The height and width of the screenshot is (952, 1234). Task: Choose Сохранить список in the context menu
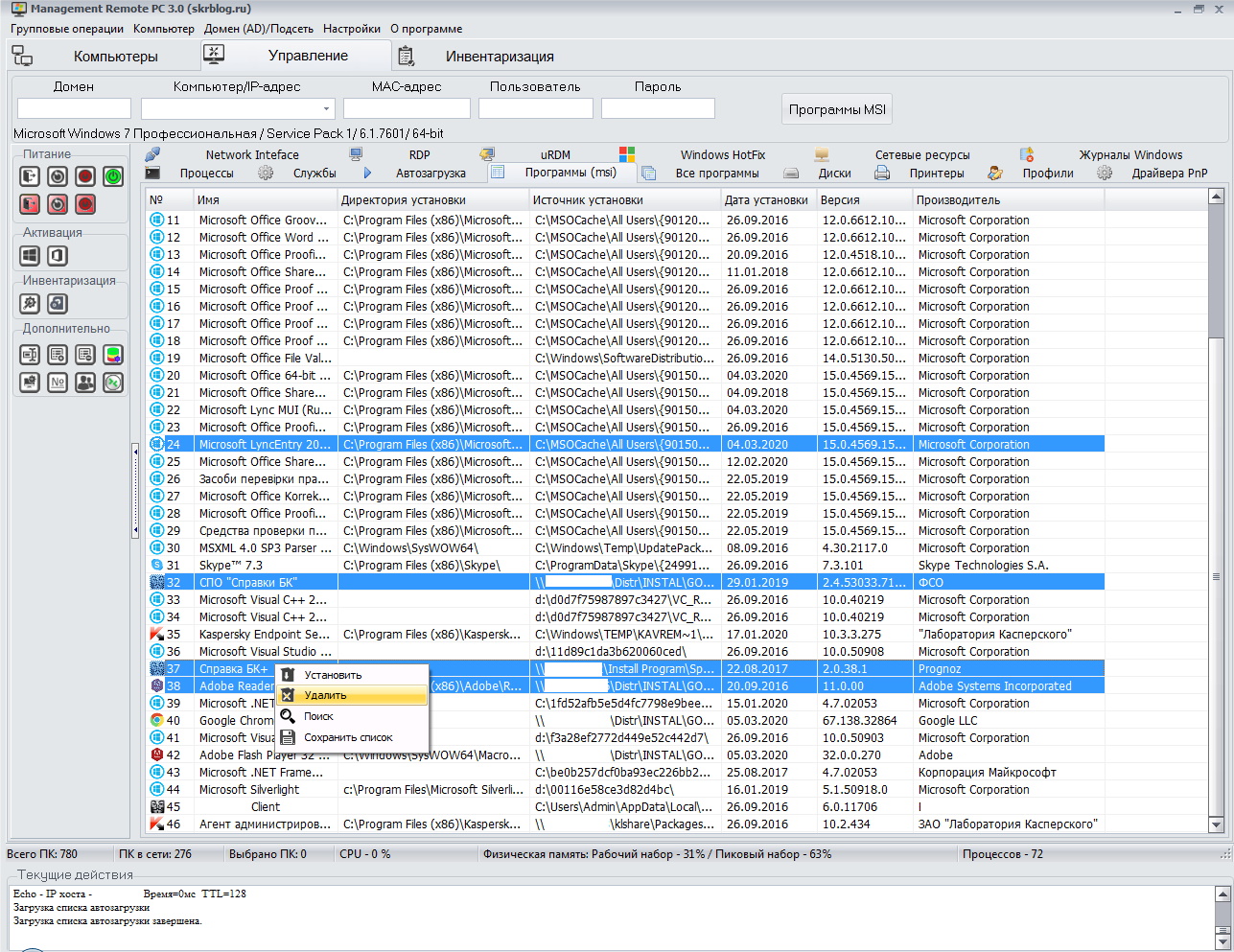352,737
